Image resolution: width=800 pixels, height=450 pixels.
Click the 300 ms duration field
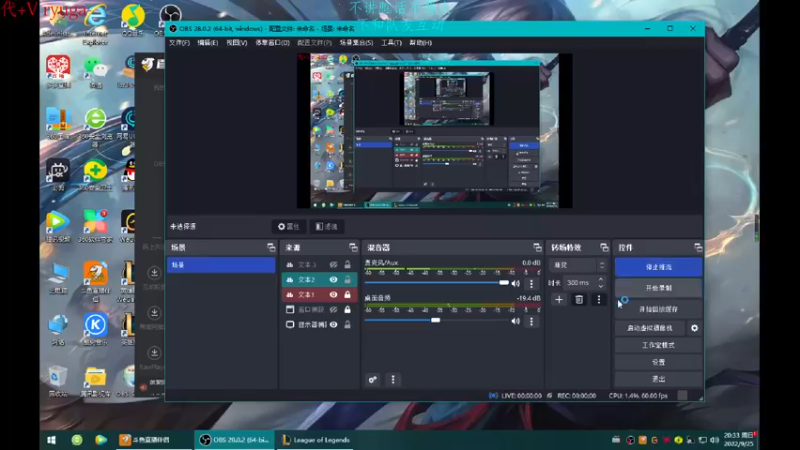(580, 283)
